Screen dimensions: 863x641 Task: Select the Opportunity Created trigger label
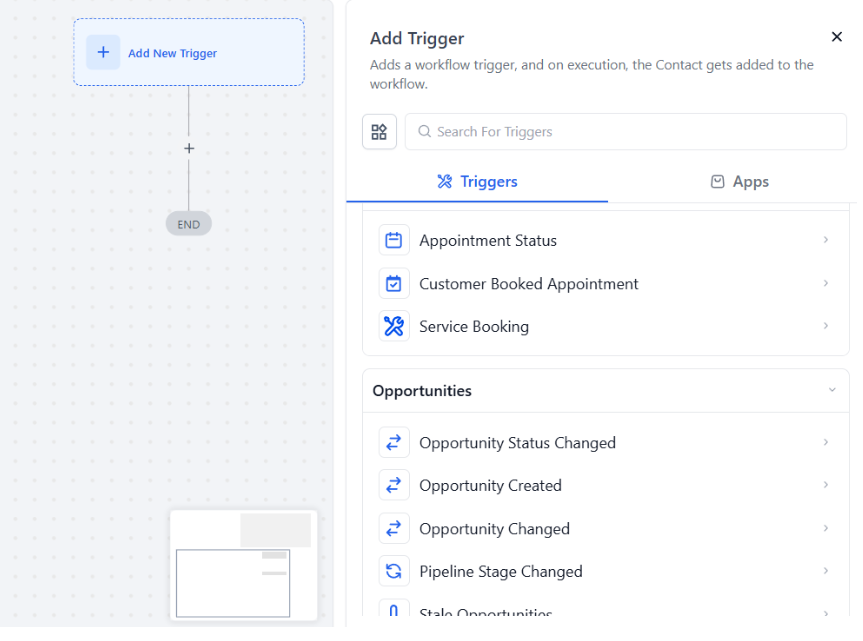490,486
